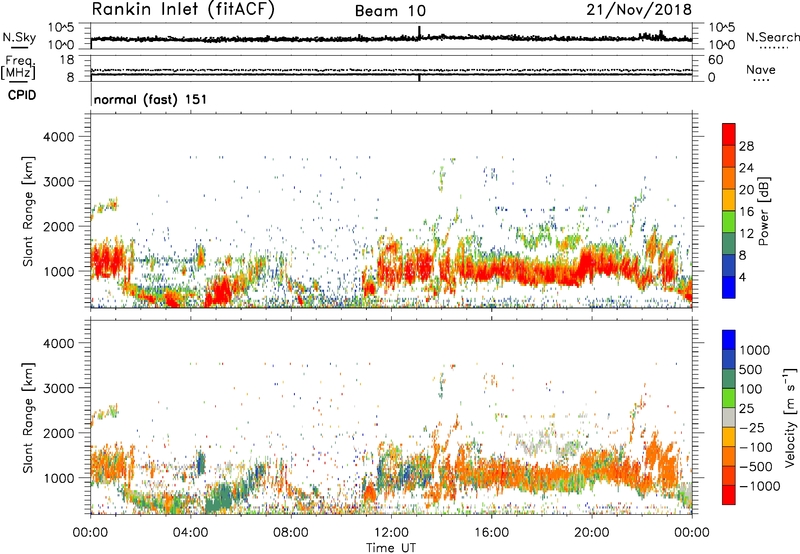Click the power colorbar tick label '16'

click(x=746, y=211)
